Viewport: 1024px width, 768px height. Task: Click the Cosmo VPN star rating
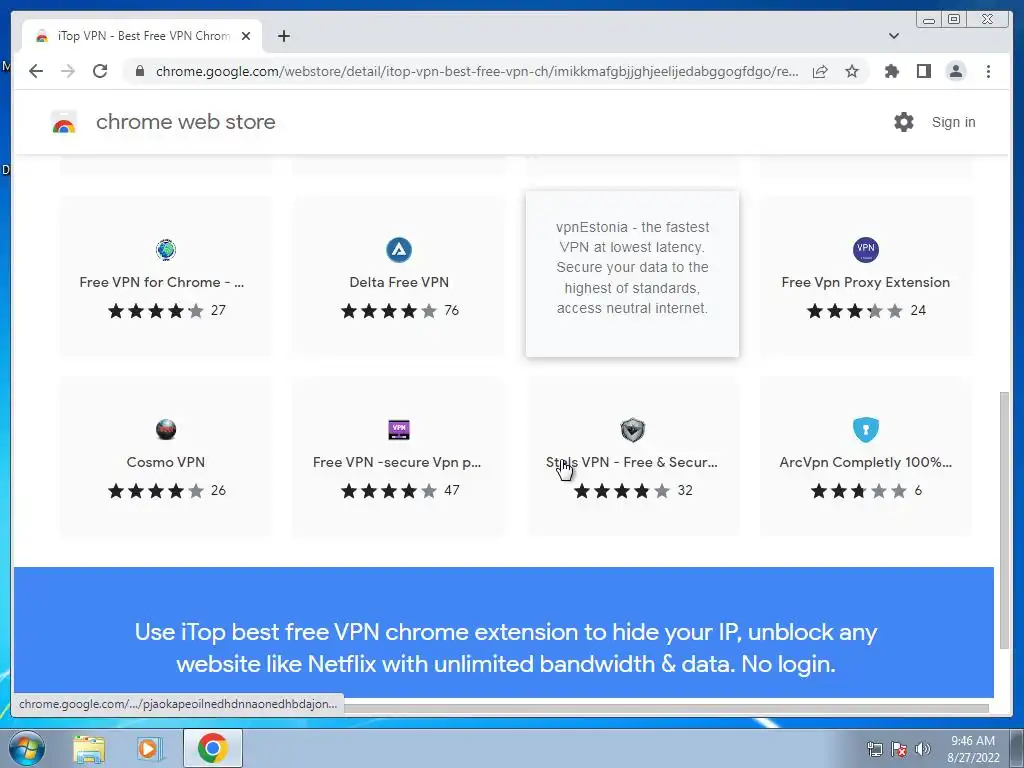(155, 490)
